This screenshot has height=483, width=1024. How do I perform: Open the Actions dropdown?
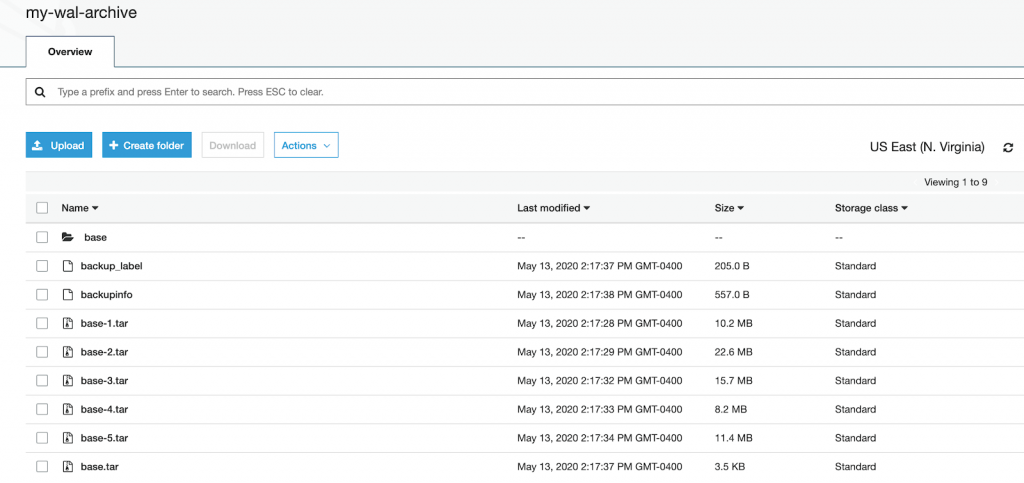click(x=306, y=146)
